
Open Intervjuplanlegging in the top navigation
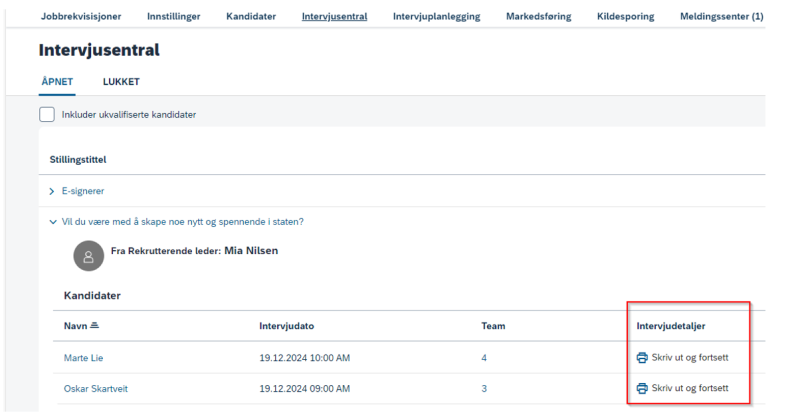coord(436,16)
